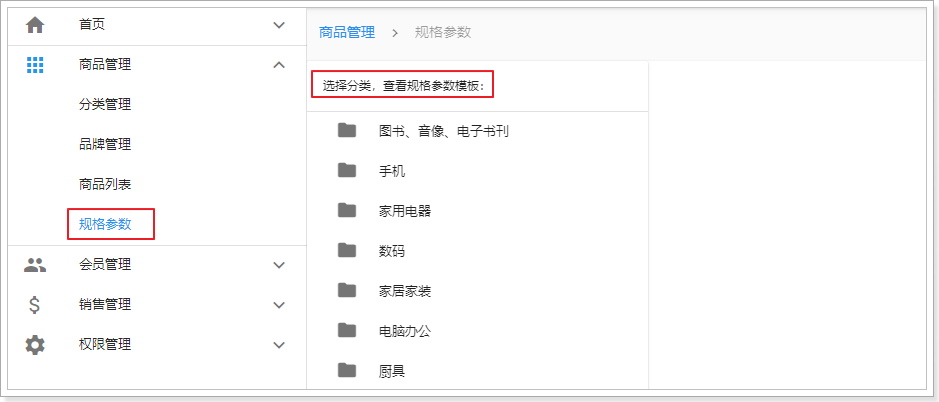
Task: Go to the 商品列表 submenu item
Action: tap(105, 184)
